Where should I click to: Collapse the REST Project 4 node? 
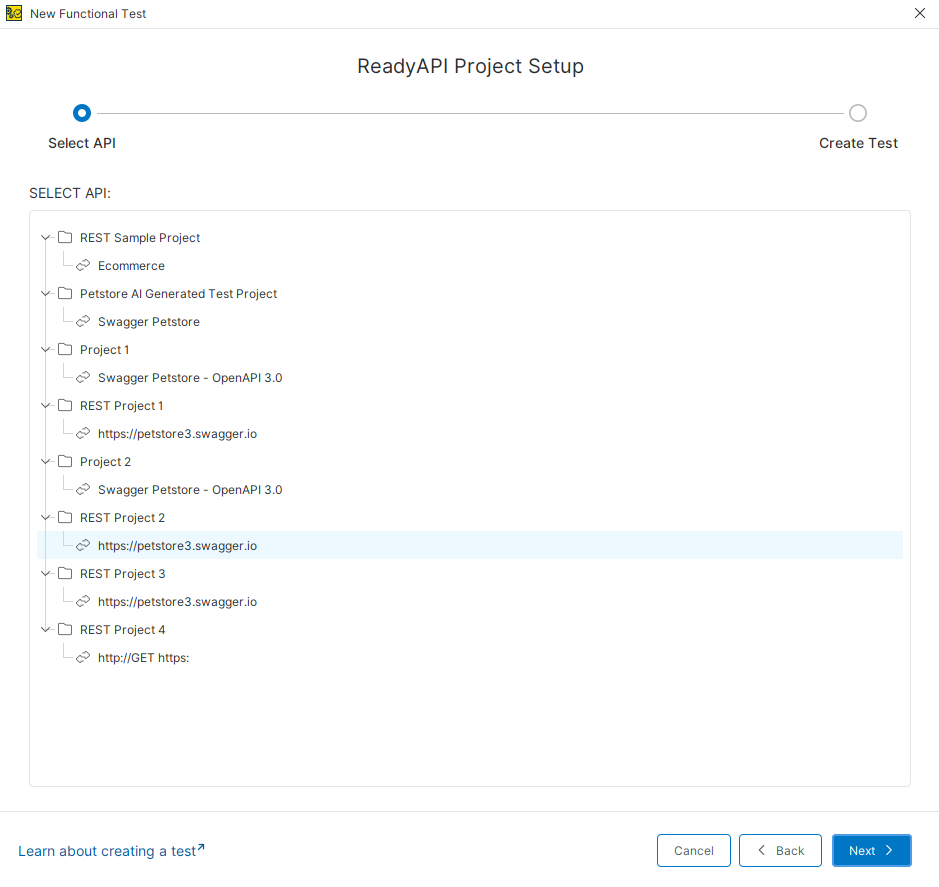click(x=45, y=629)
